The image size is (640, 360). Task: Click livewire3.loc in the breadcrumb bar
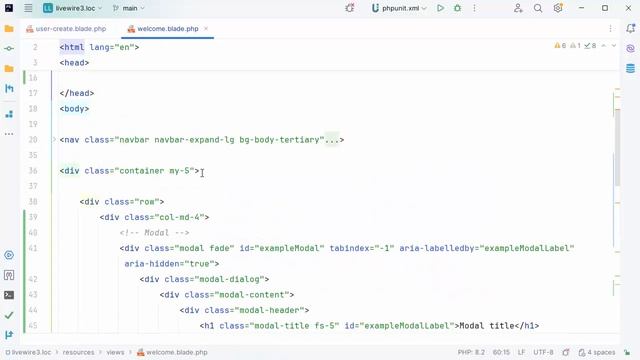pyautogui.click(x=29, y=352)
